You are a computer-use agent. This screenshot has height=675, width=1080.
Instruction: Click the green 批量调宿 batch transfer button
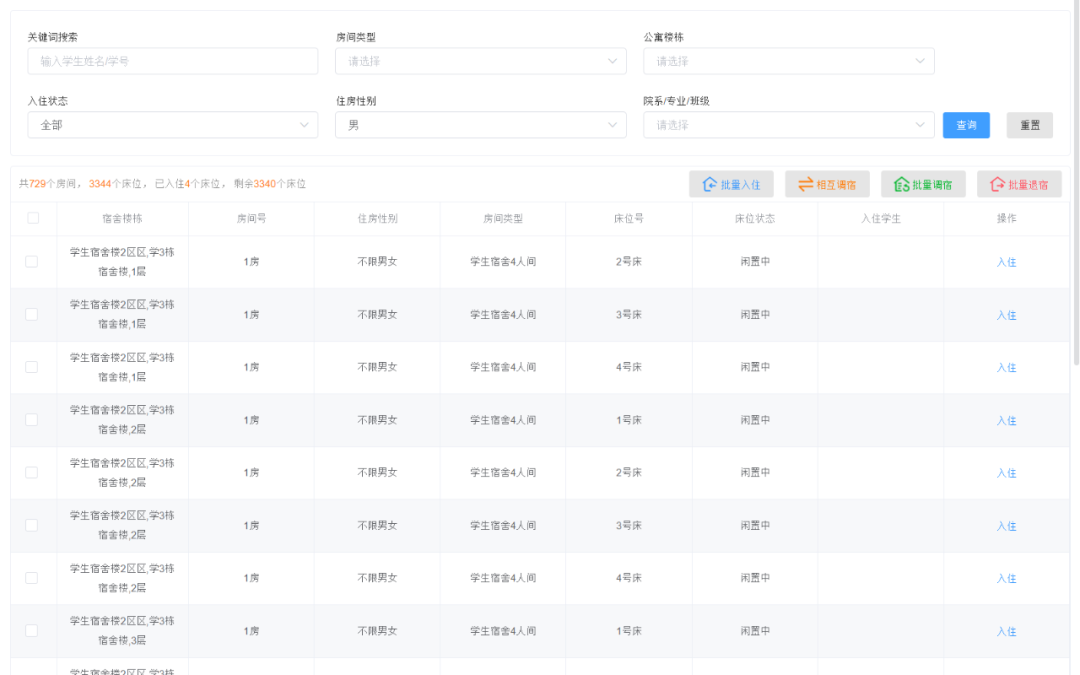click(x=923, y=185)
